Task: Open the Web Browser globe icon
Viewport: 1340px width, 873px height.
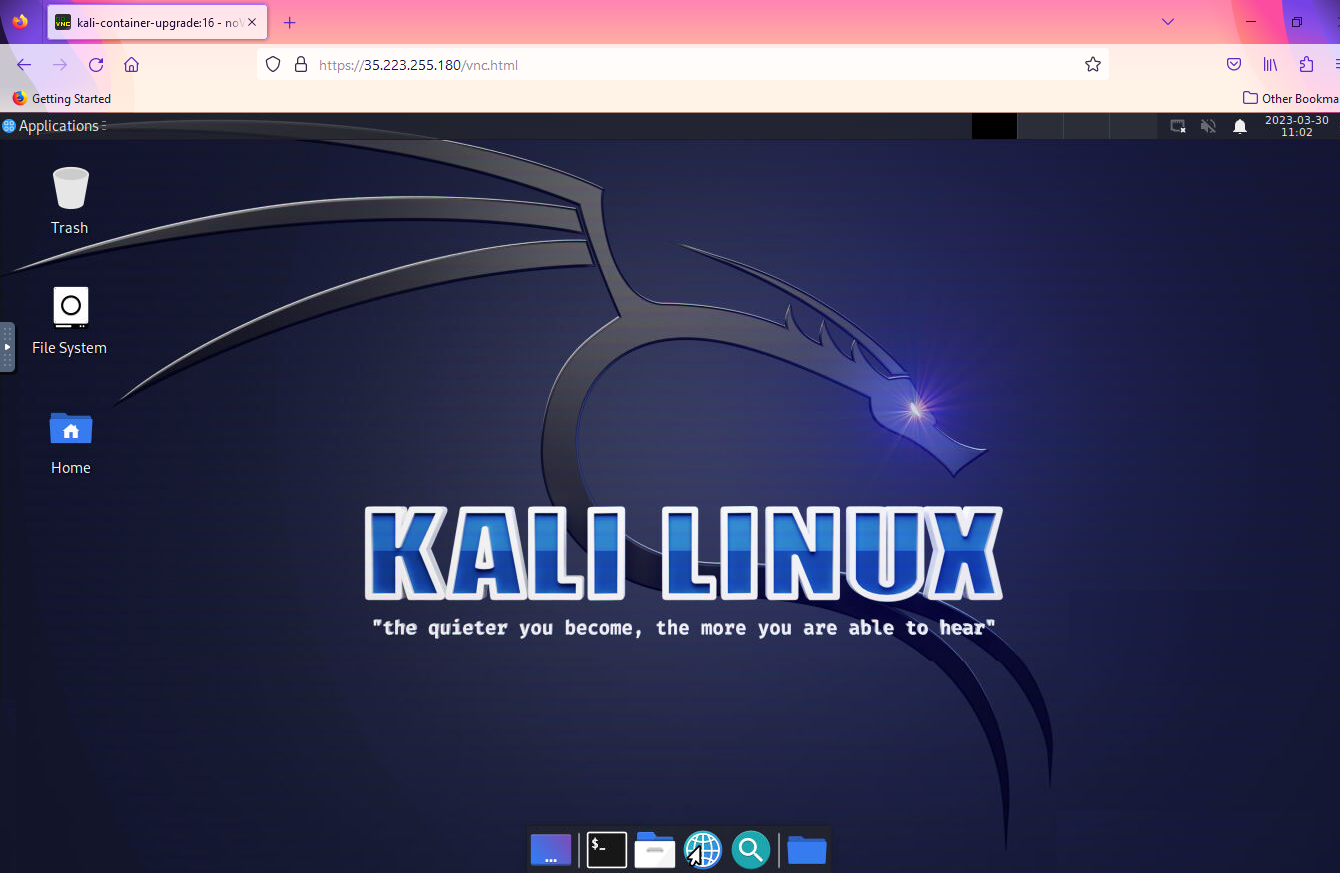Action: (703, 850)
